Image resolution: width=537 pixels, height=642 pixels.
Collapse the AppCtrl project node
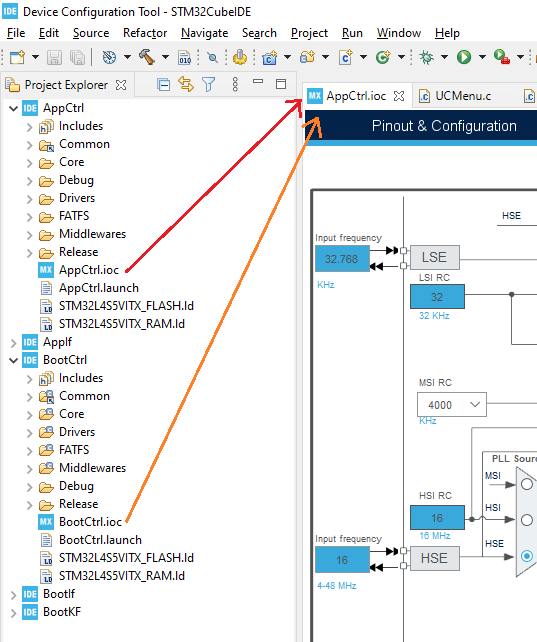(x=14, y=109)
